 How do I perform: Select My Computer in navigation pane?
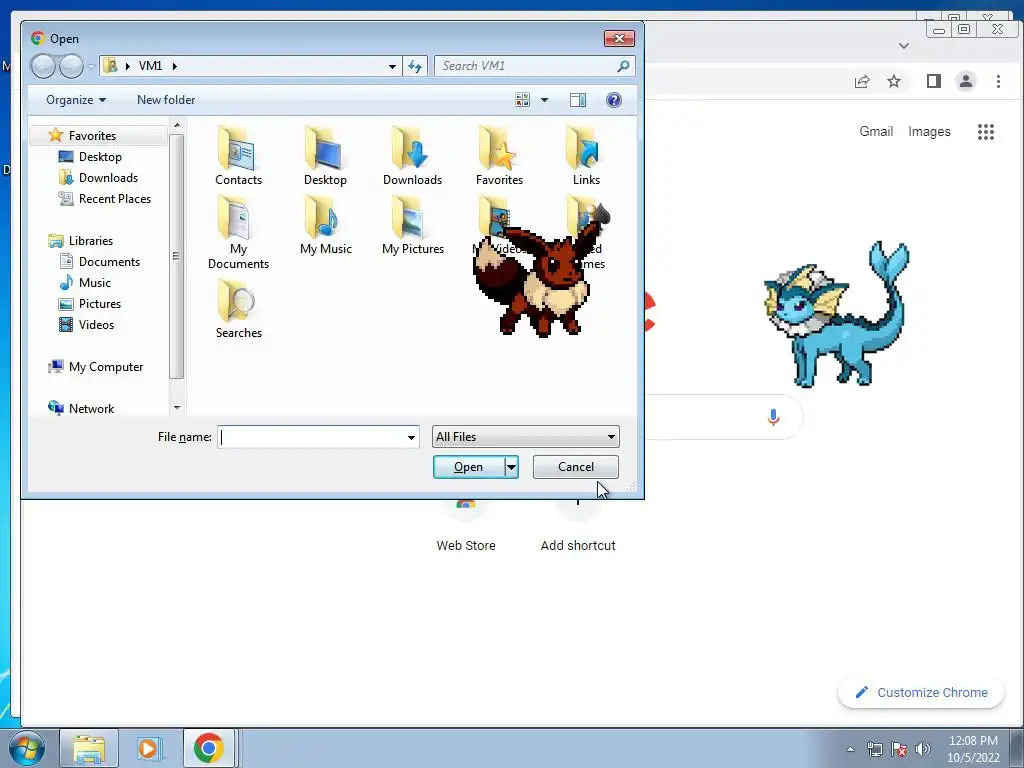pos(96,366)
